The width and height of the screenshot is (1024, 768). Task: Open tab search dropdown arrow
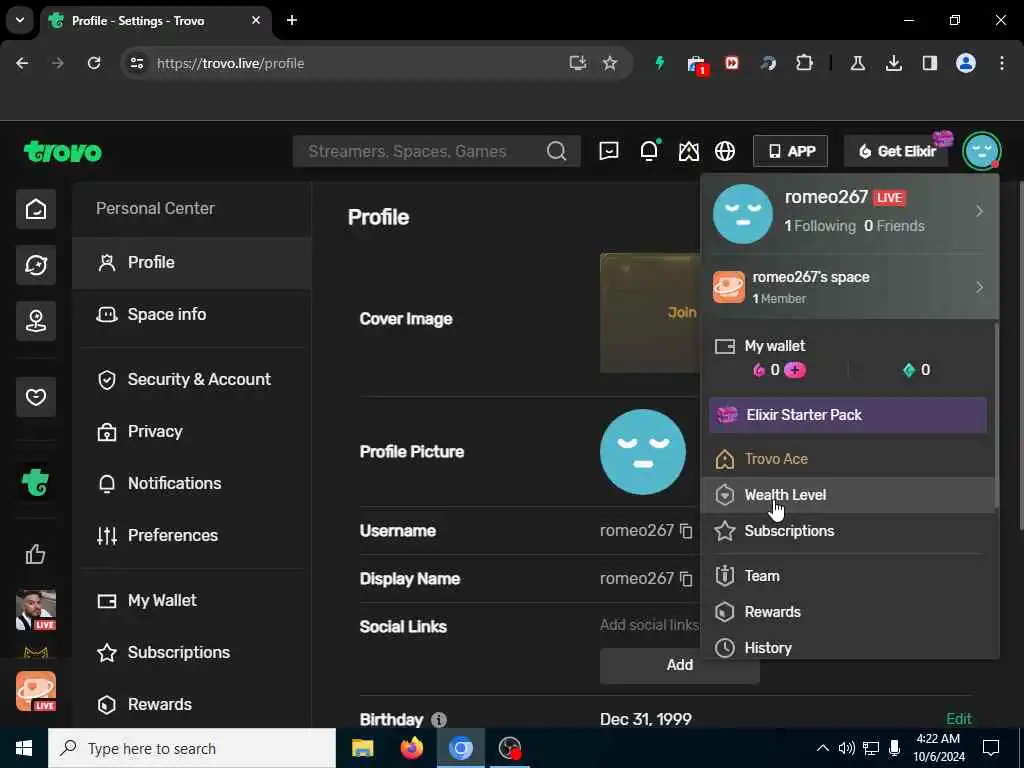coord(20,20)
